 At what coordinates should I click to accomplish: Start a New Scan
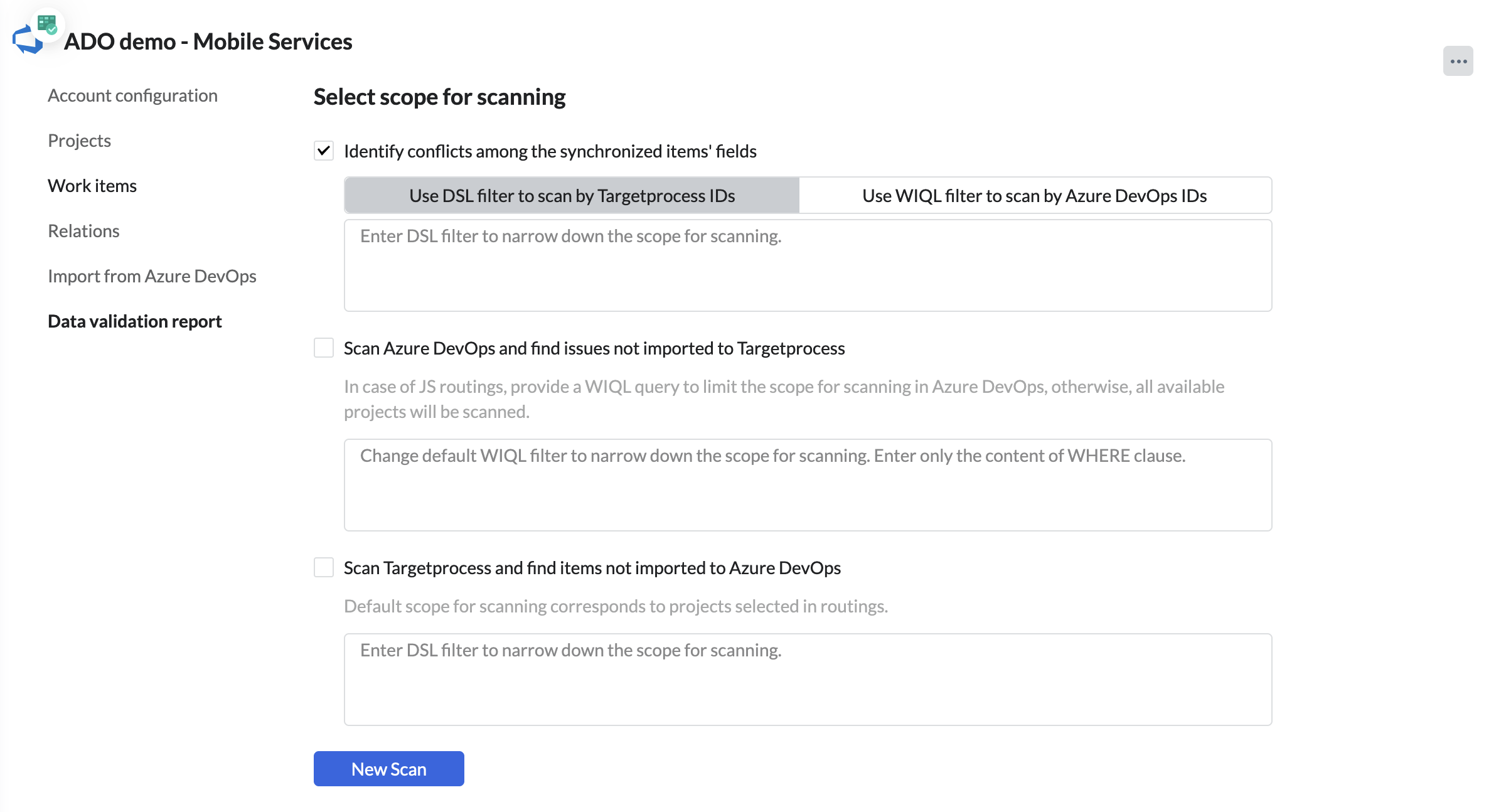[x=388, y=769]
